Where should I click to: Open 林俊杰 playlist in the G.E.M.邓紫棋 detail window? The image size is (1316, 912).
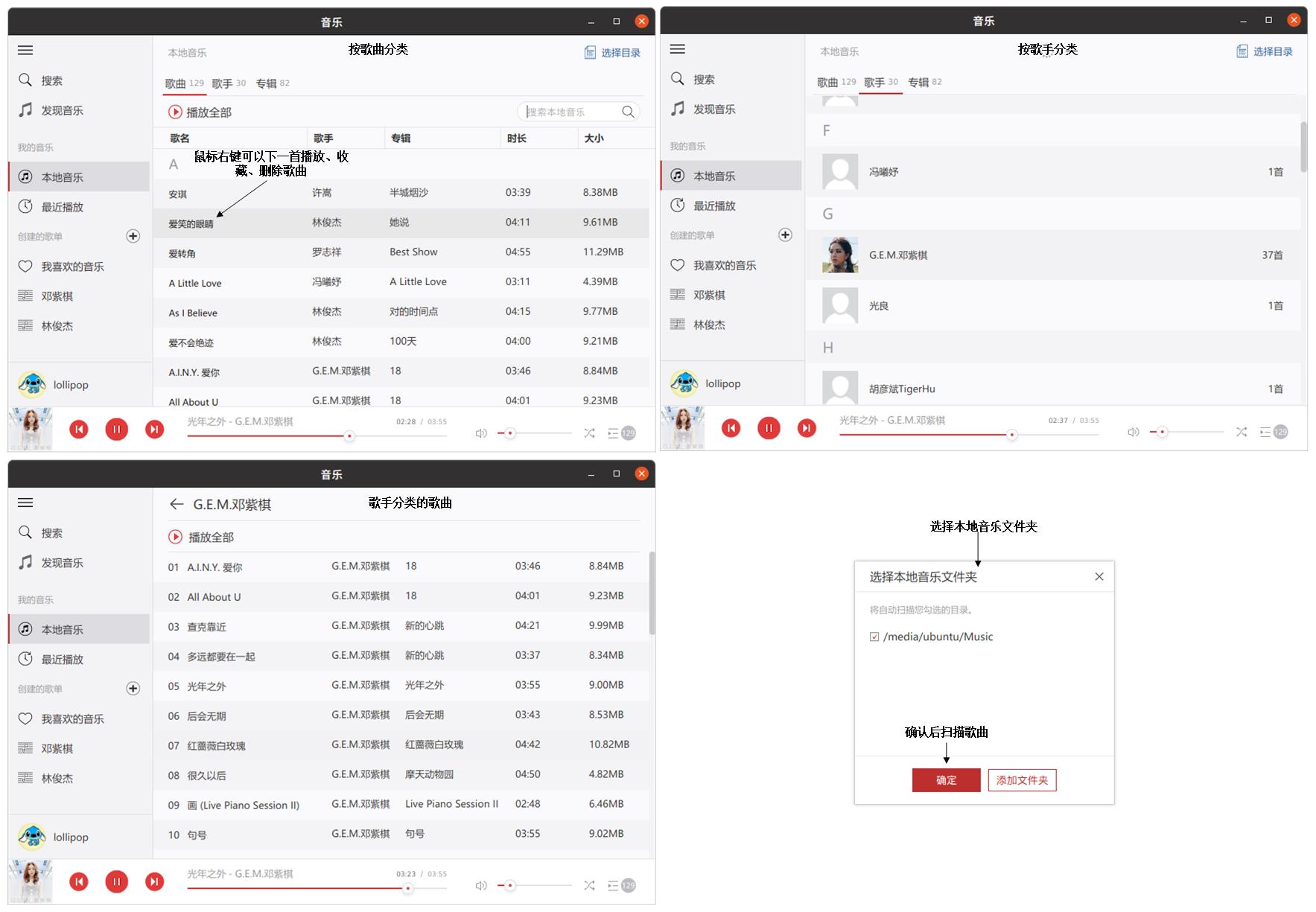45,778
